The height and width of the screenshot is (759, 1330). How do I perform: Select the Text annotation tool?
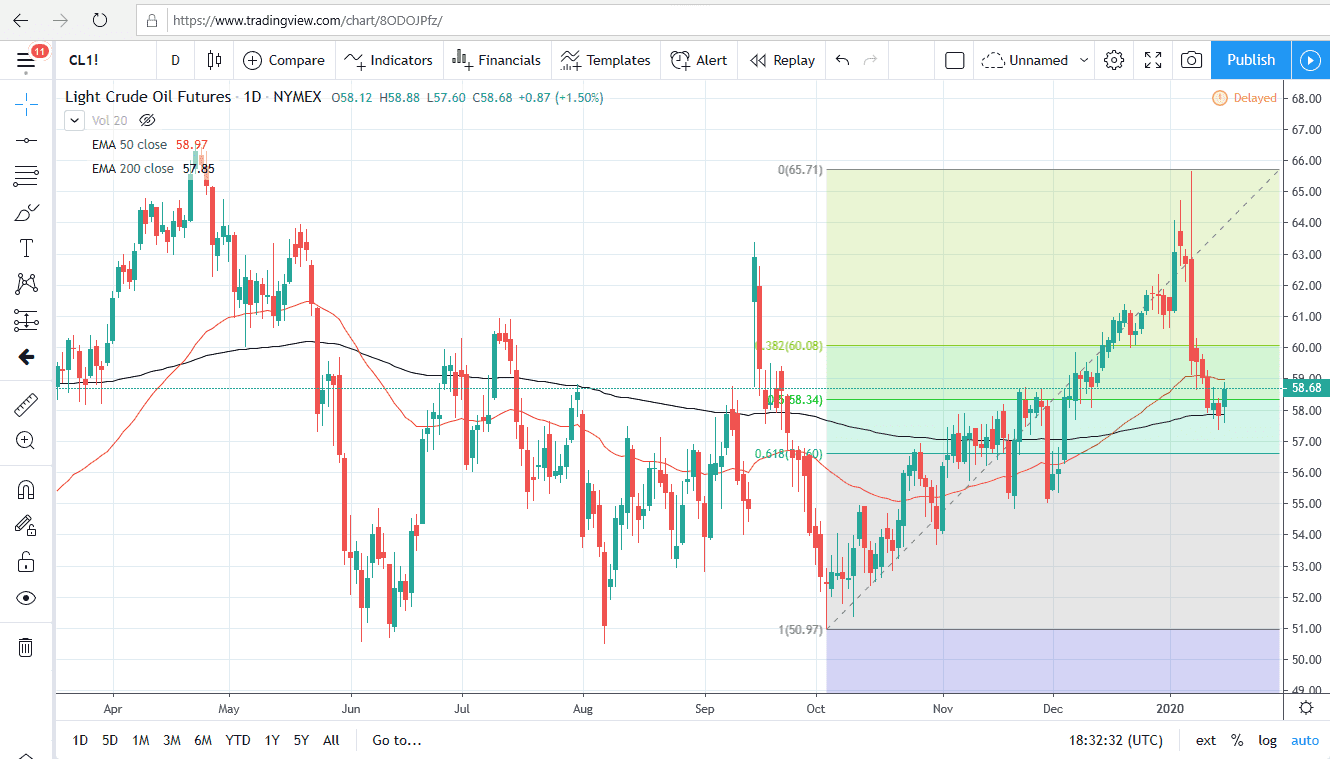(x=26, y=247)
